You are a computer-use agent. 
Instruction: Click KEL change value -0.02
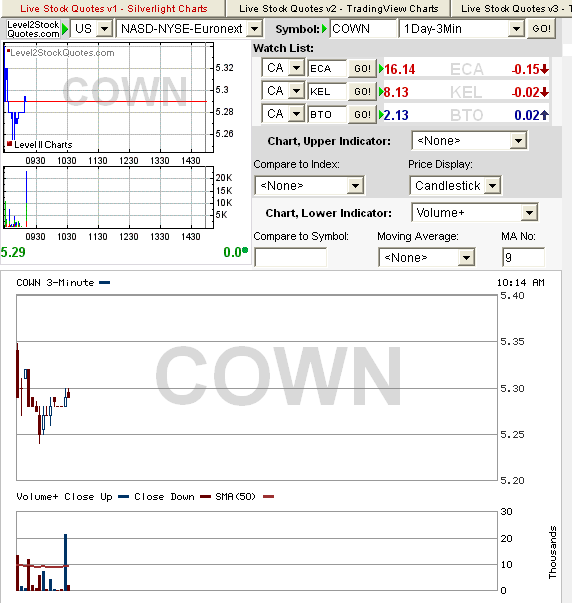click(x=525, y=92)
